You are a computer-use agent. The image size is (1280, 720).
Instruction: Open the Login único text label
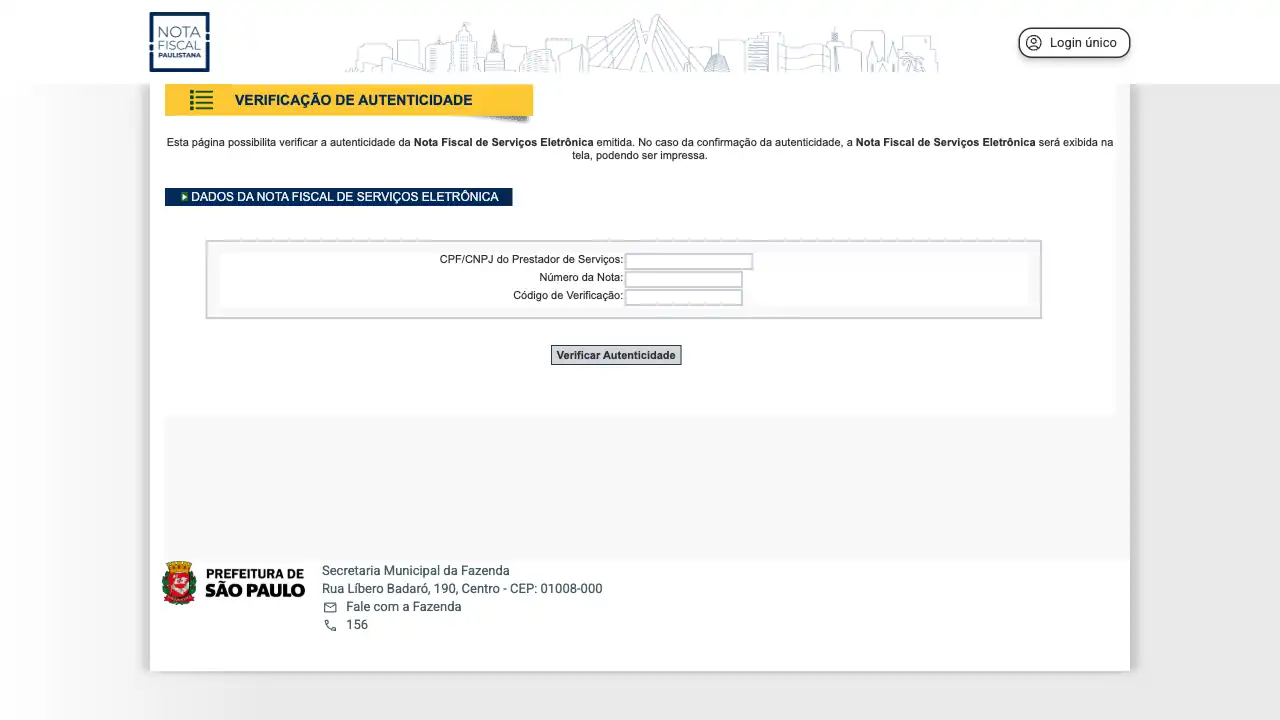[x=1083, y=43]
